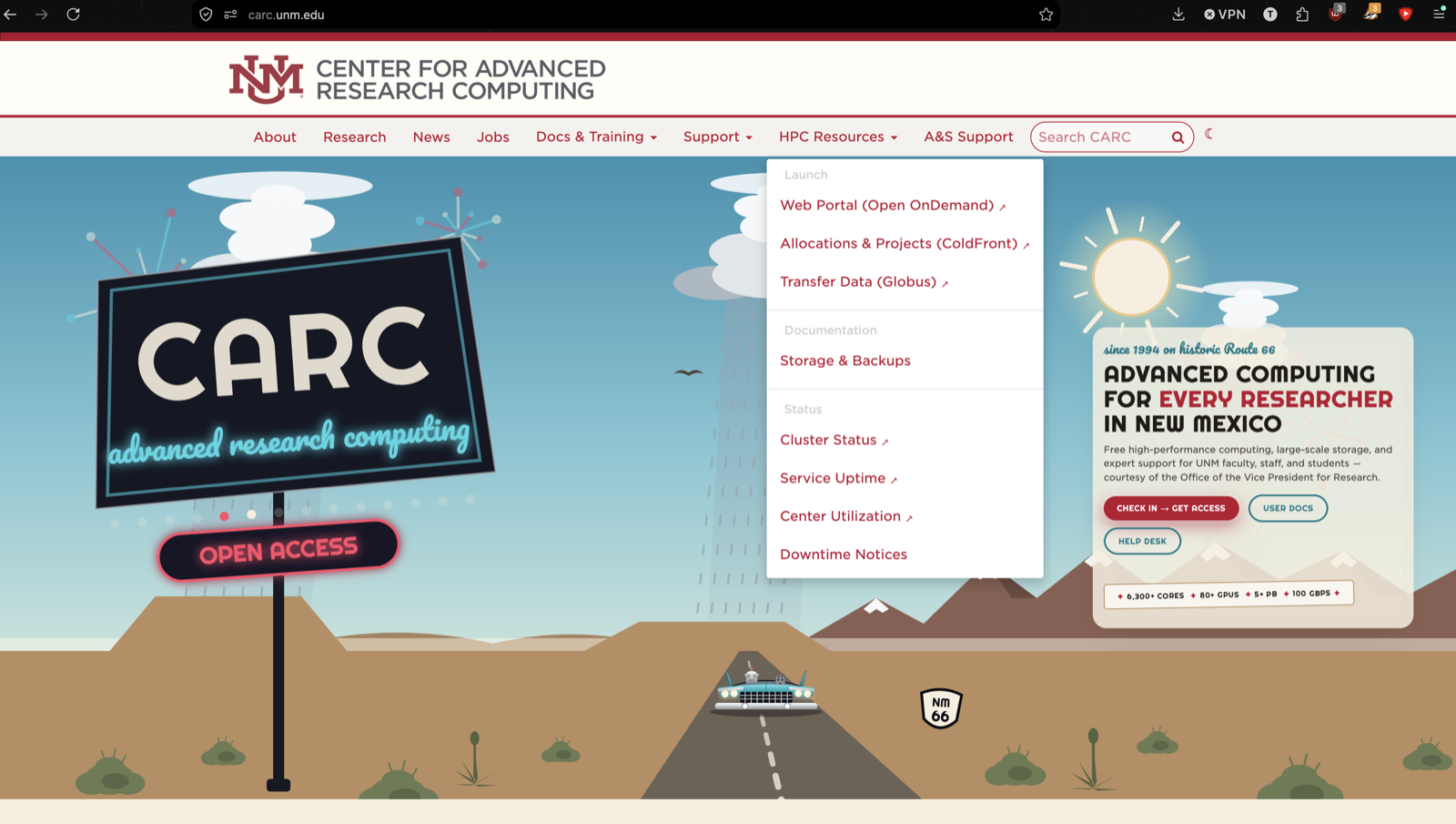Go back with the browser back arrow
The width and height of the screenshot is (1456, 824).
pos(11,15)
